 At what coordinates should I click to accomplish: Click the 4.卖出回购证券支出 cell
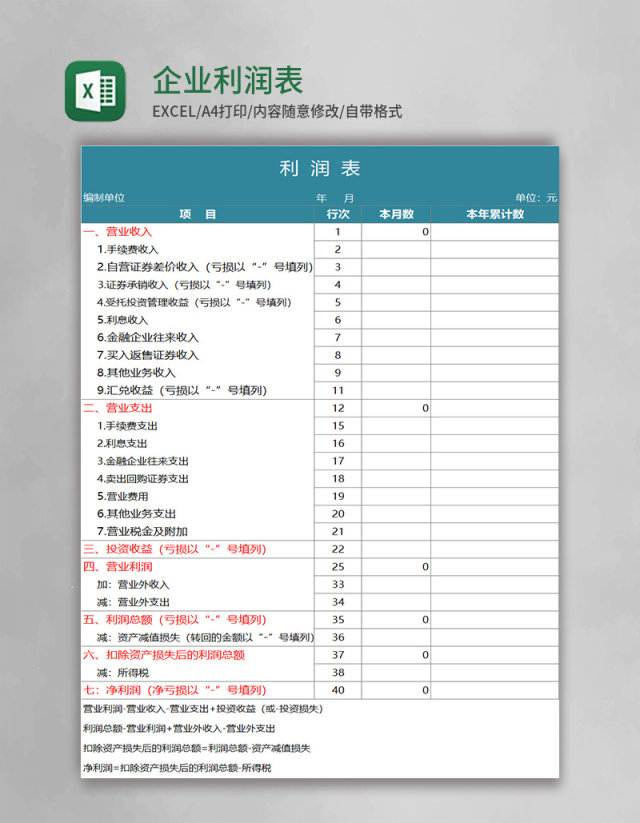click(x=198, y=479)
